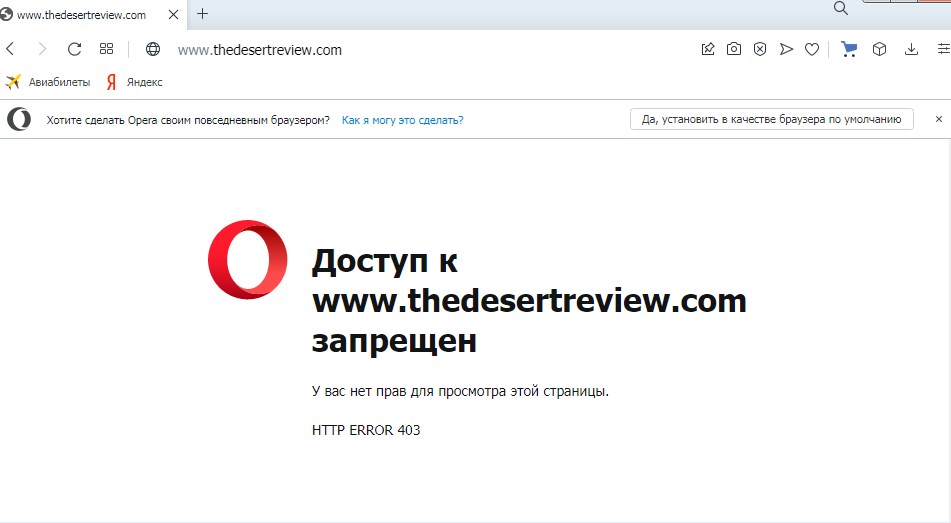Open the downloads icon
Screen dimensions: 951x523
click(911, 49)
